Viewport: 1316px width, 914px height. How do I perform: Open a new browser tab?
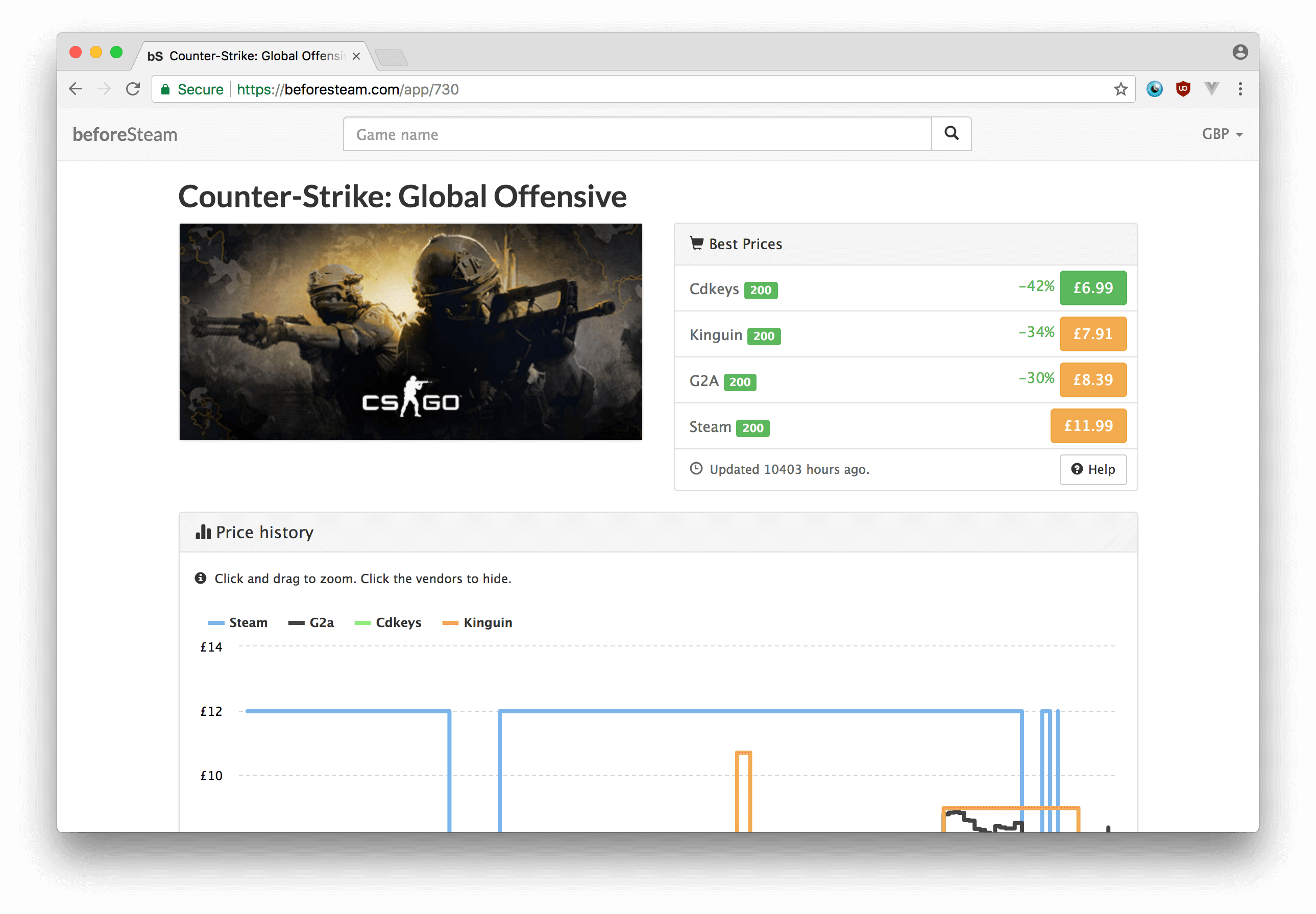[392, 57]
